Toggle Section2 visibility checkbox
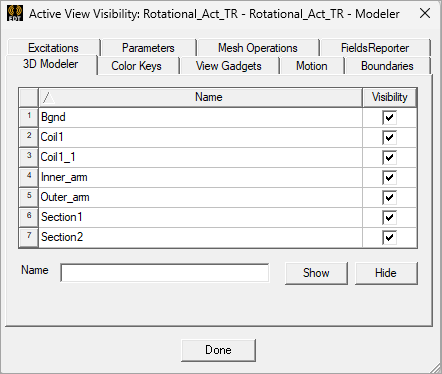Image resolution: width=442 pixels, height=374 pixels. click(x=389, y=237)
